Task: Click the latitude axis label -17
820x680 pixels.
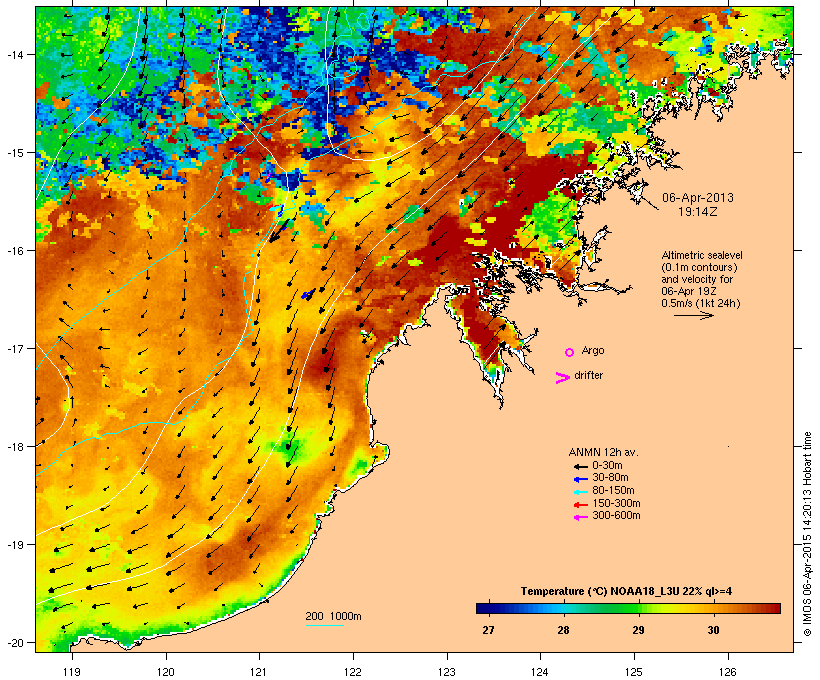Action: pos(14,348)
